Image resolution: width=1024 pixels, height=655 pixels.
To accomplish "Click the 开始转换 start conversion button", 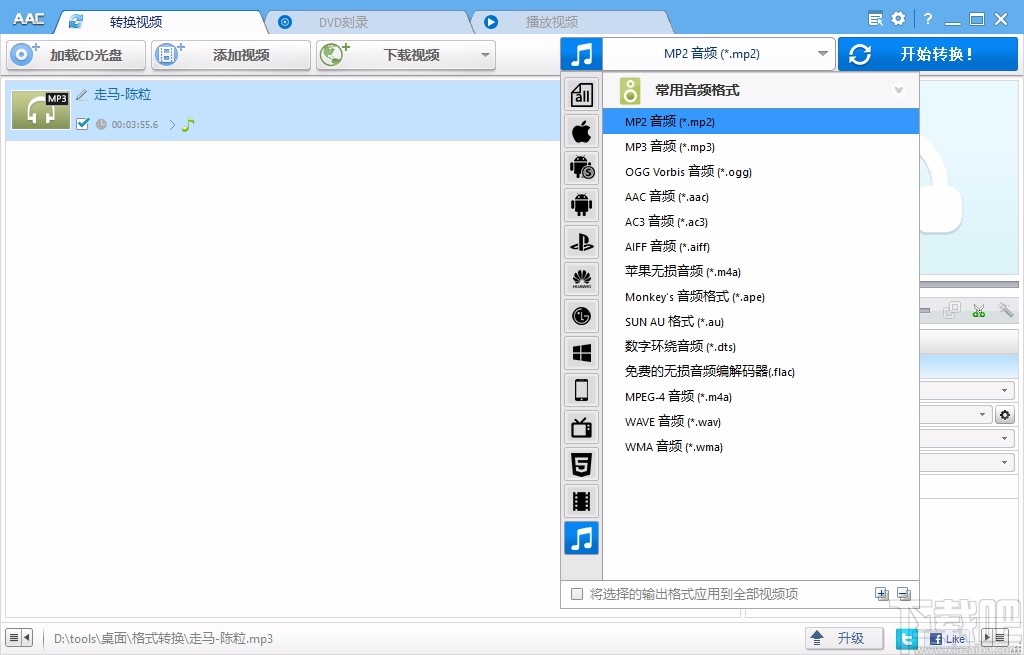I will pos(938,53).
